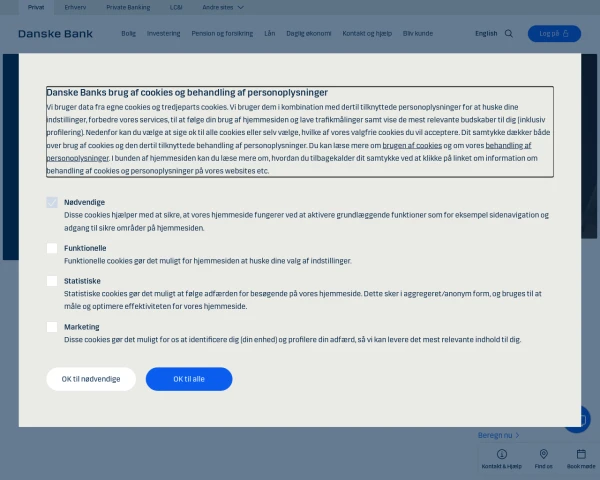This screenshot has height=480, width=600.
Task: Open the Daglig økonomi menu
Action: click(309, 34)
